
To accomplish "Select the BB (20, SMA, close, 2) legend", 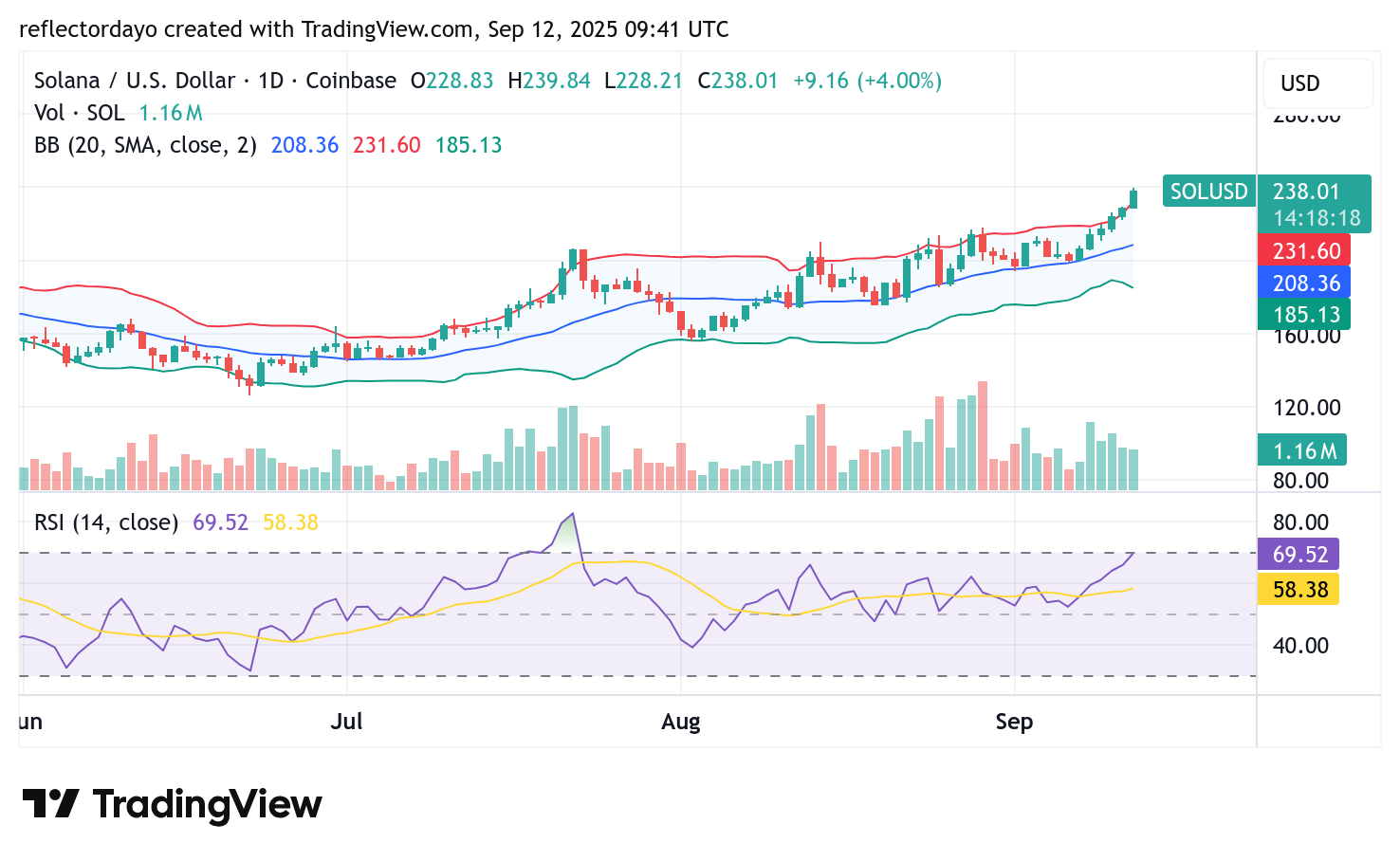I will [x=145, y=145].
